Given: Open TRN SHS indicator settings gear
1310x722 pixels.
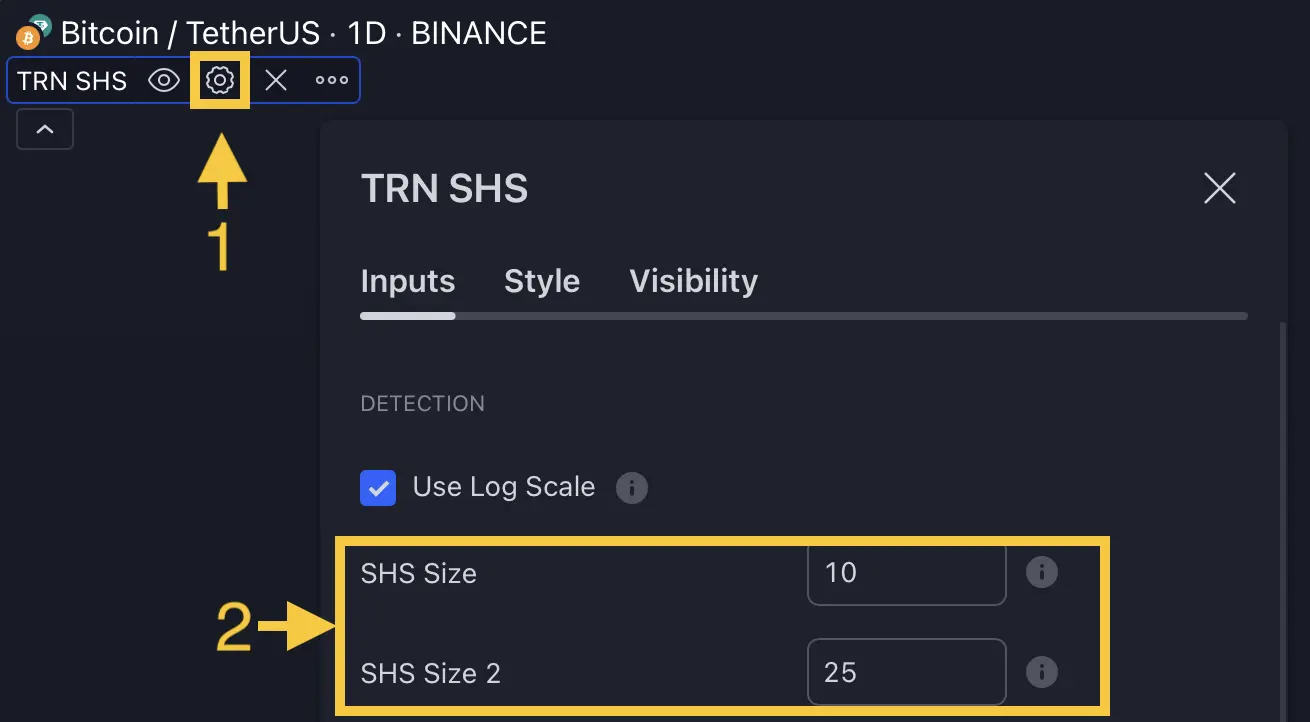Looking at the screenshot, I should 220,80.
